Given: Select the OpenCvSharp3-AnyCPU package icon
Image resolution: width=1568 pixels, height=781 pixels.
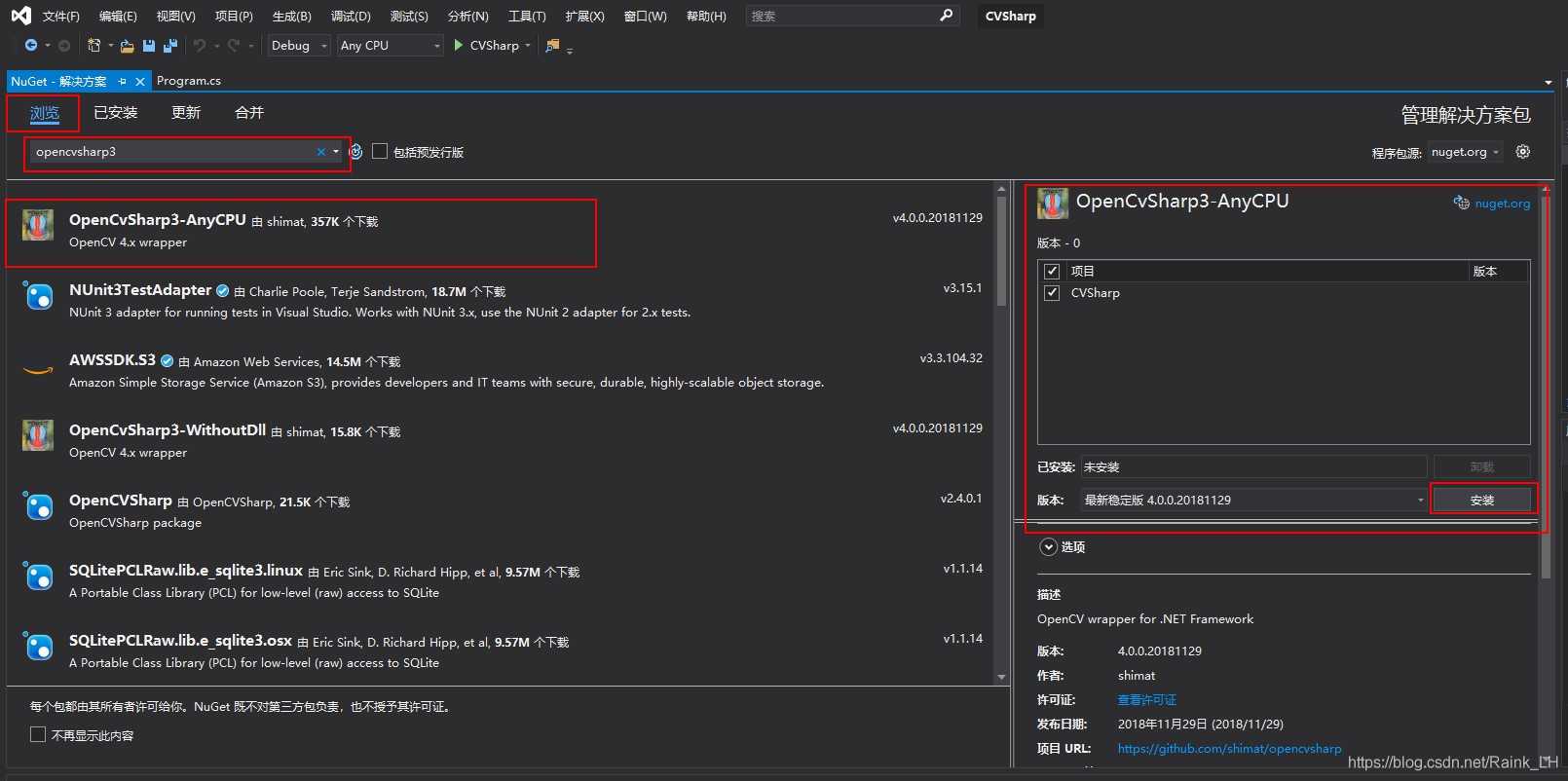Looking at the screenshot, I should click(x=38, y=225).
